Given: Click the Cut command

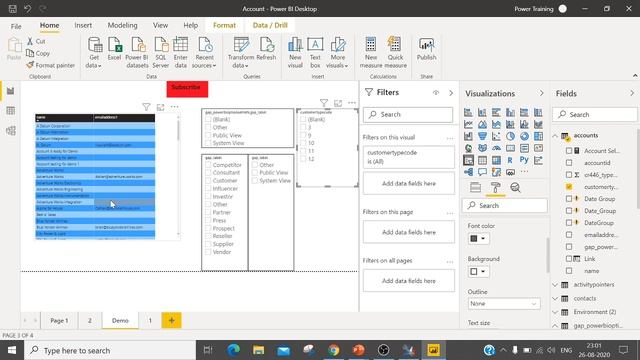Looking at the screenshot, I should point(36,41).
